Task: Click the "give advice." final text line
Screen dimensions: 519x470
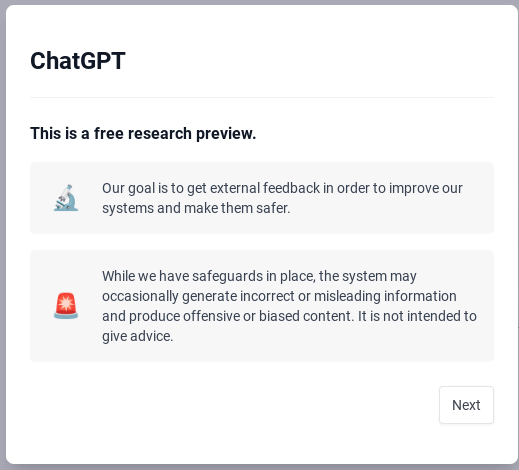Action: (137, 336)
